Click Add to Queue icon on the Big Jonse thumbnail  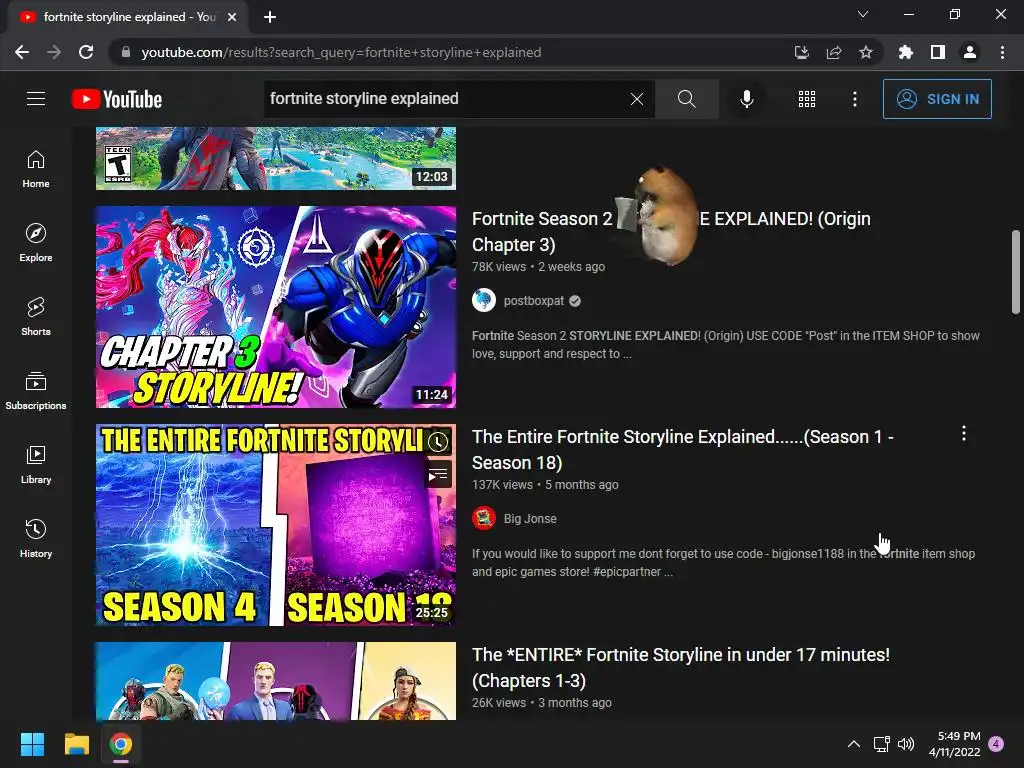(438, 475)
